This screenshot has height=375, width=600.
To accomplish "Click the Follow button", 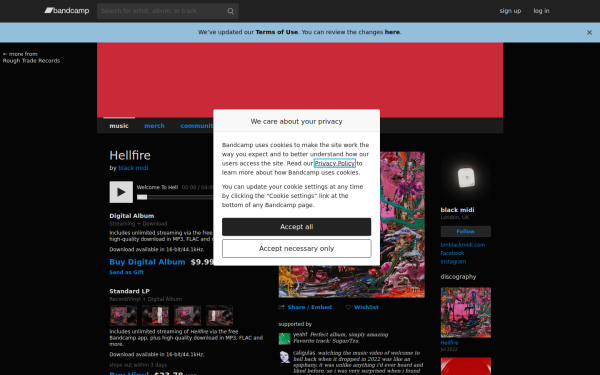I will coord(465,232).
